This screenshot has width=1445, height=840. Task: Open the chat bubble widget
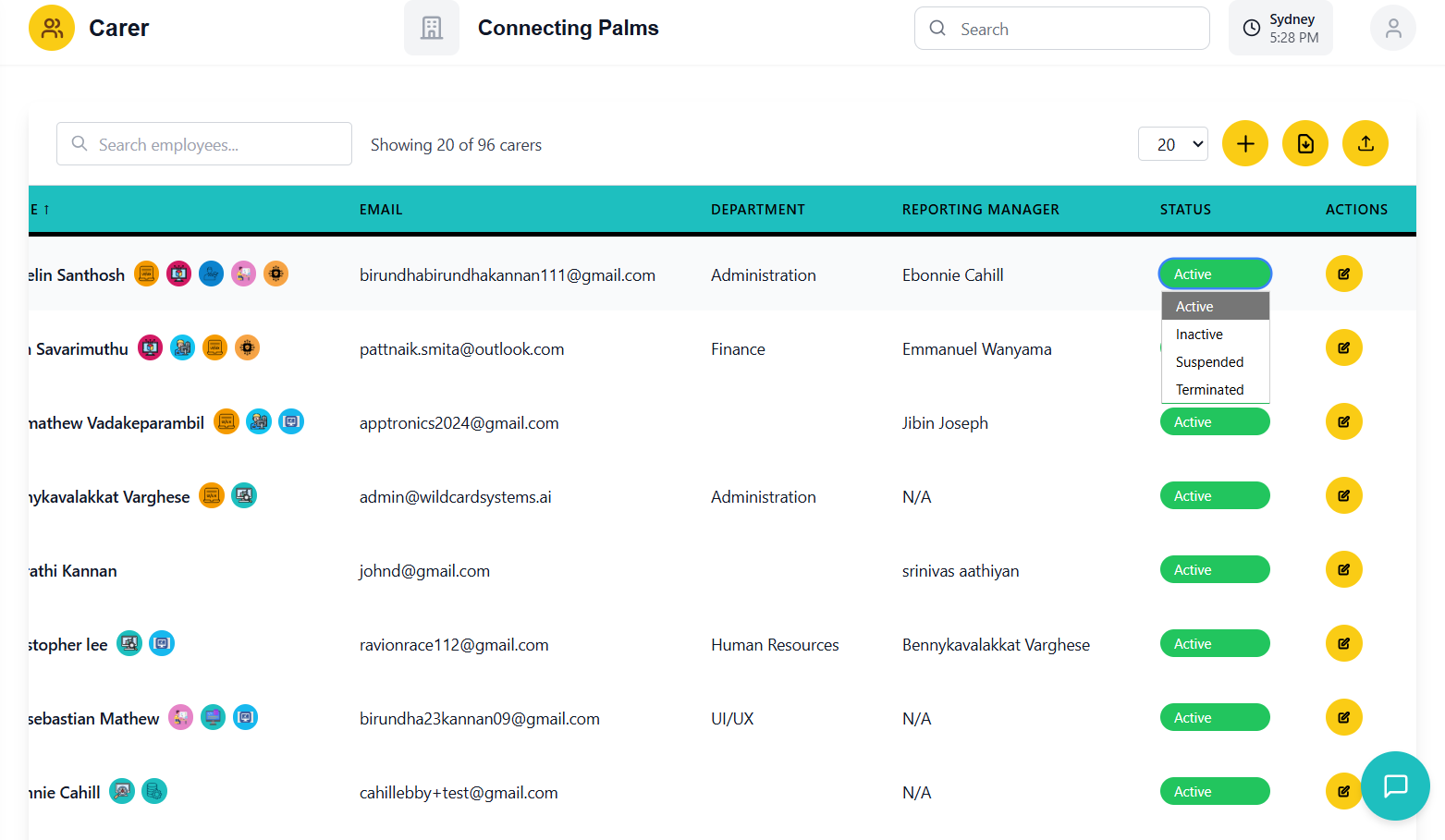coord(1395,785)
